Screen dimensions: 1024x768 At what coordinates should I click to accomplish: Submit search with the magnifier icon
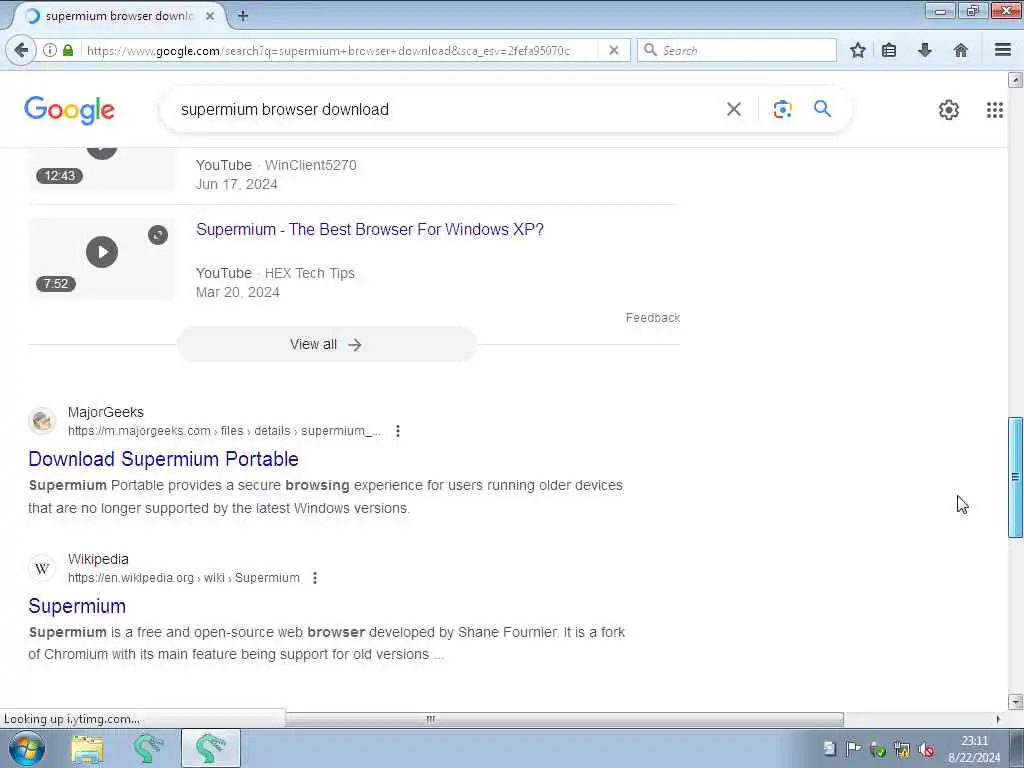pyautogui.click(x=822, y=109)
